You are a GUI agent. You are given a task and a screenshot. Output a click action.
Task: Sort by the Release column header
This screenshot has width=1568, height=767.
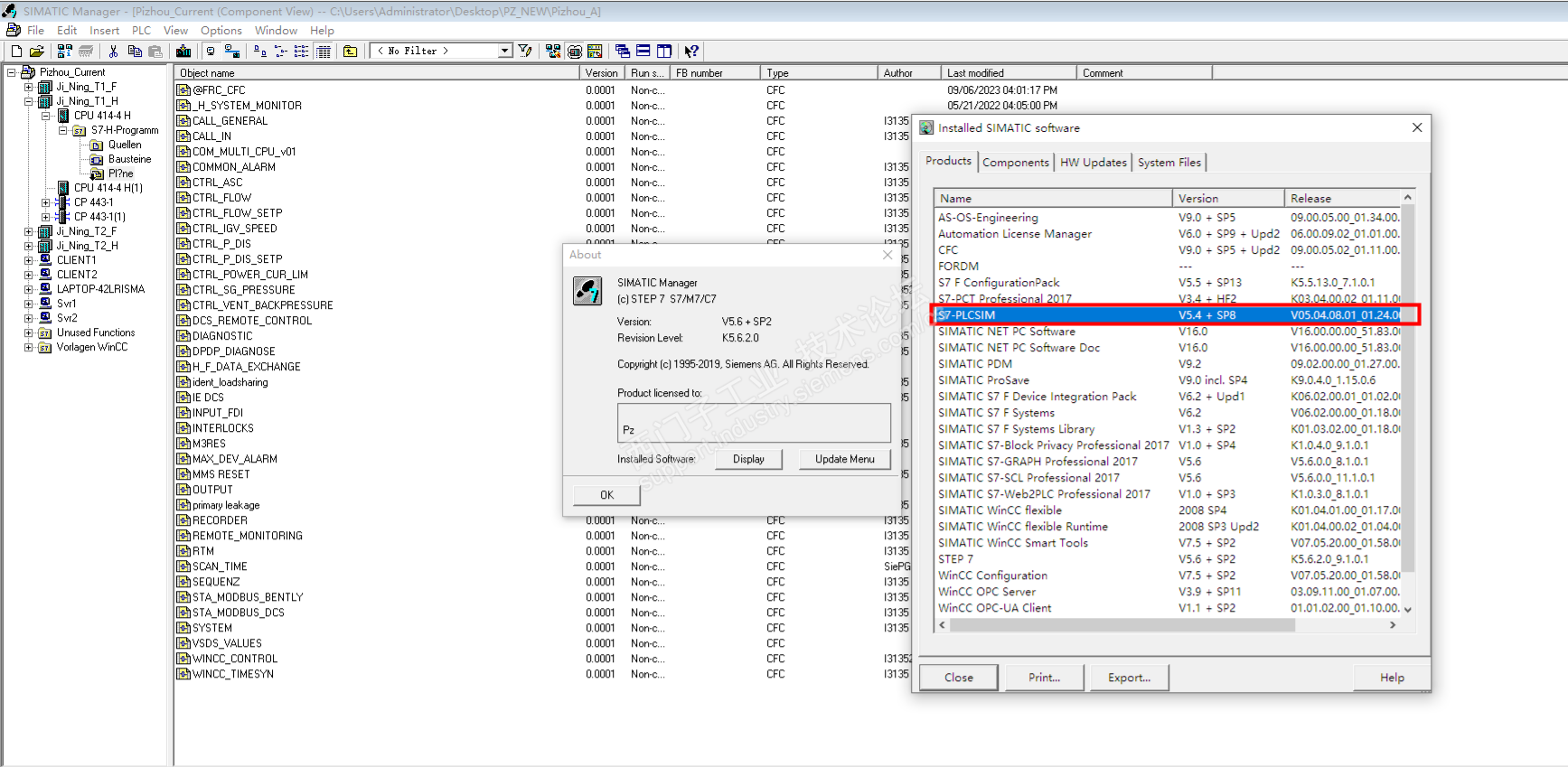pos(1343,198)
